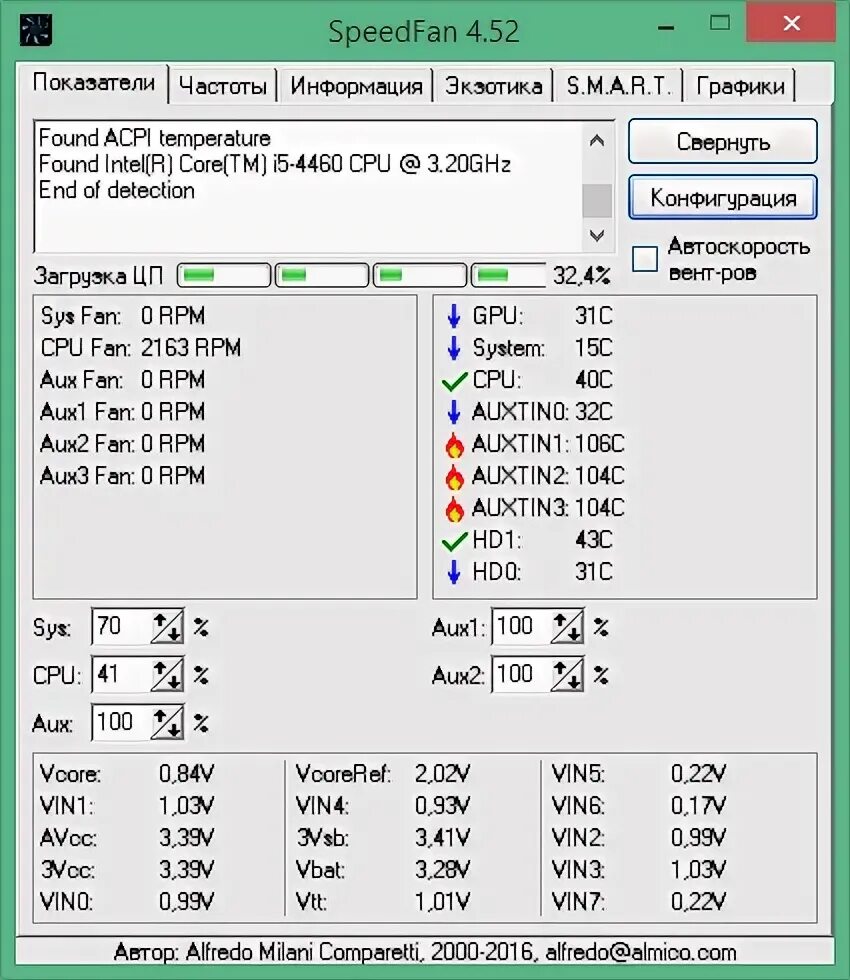Viewport: 850px width, 980px height.
Task: Click the Aux fan speed stepper arrows
Action: (167, 722)
